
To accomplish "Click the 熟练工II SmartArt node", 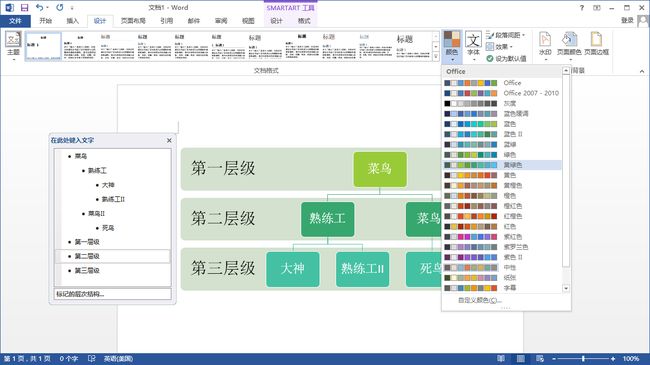I will coord(362,269).
